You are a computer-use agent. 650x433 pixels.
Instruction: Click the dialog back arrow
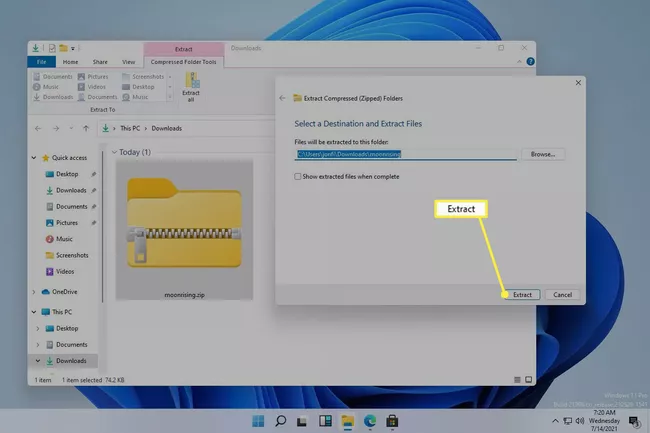tap(283, 98)
